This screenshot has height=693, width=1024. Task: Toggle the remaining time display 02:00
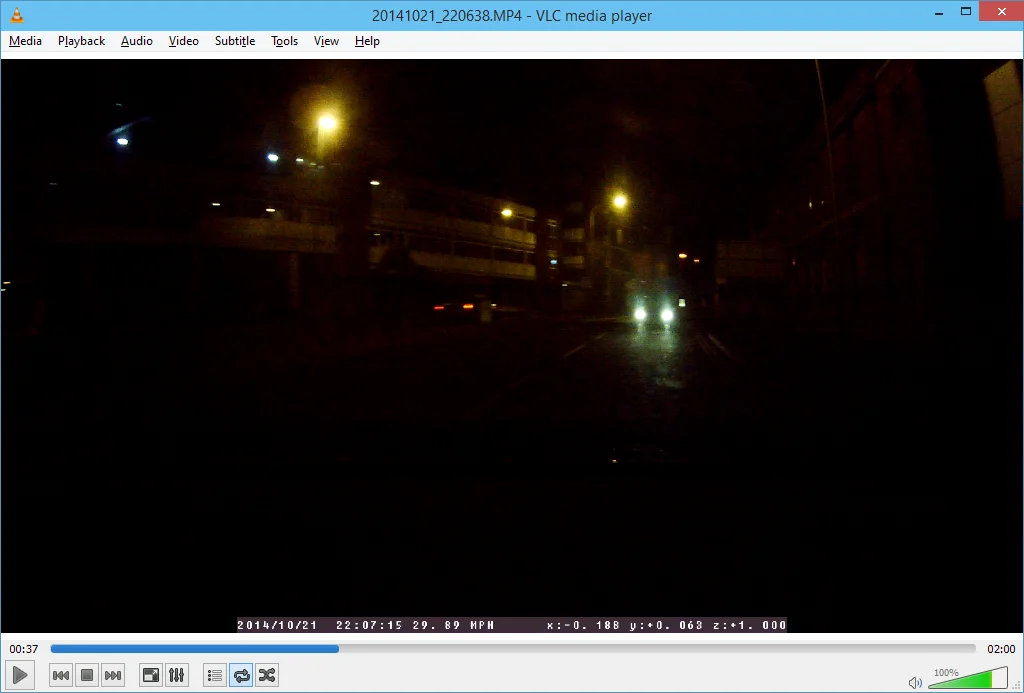pos(1000,649)
